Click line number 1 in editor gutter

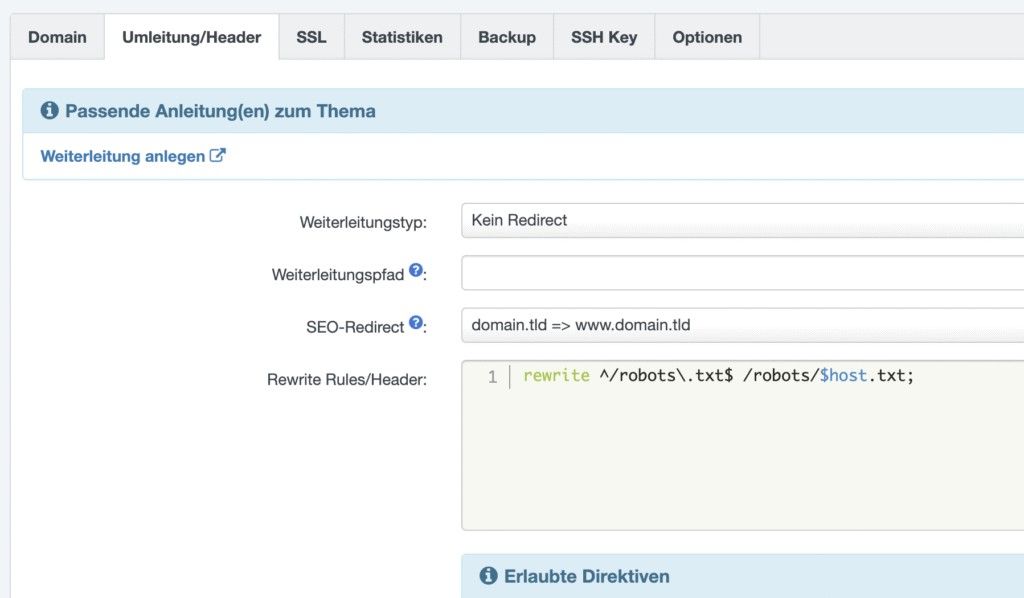pos(491,377)
